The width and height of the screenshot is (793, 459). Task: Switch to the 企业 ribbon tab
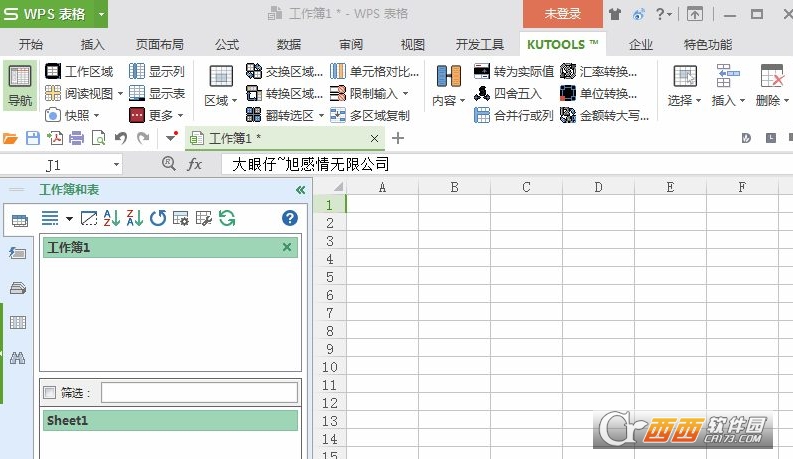coord(641,44)
